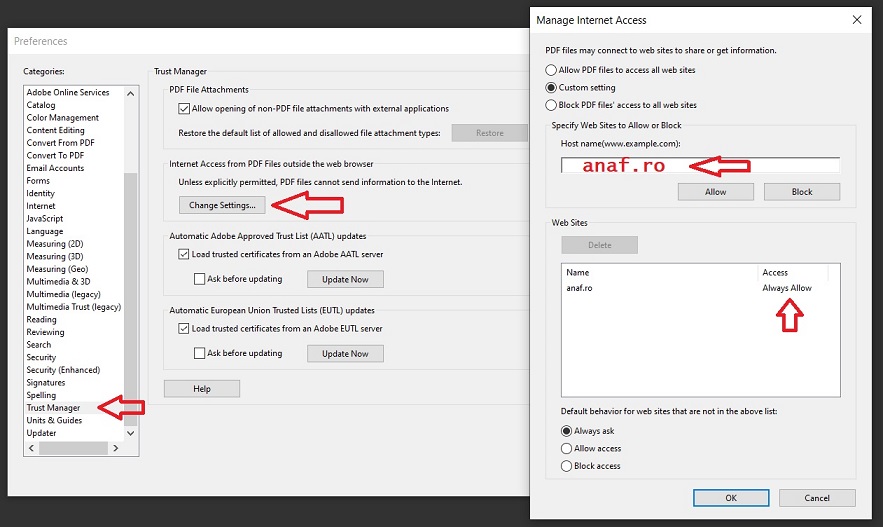883x527 pixels.
Task: Dismiss dialog with Cancel button
Action: 817,498
